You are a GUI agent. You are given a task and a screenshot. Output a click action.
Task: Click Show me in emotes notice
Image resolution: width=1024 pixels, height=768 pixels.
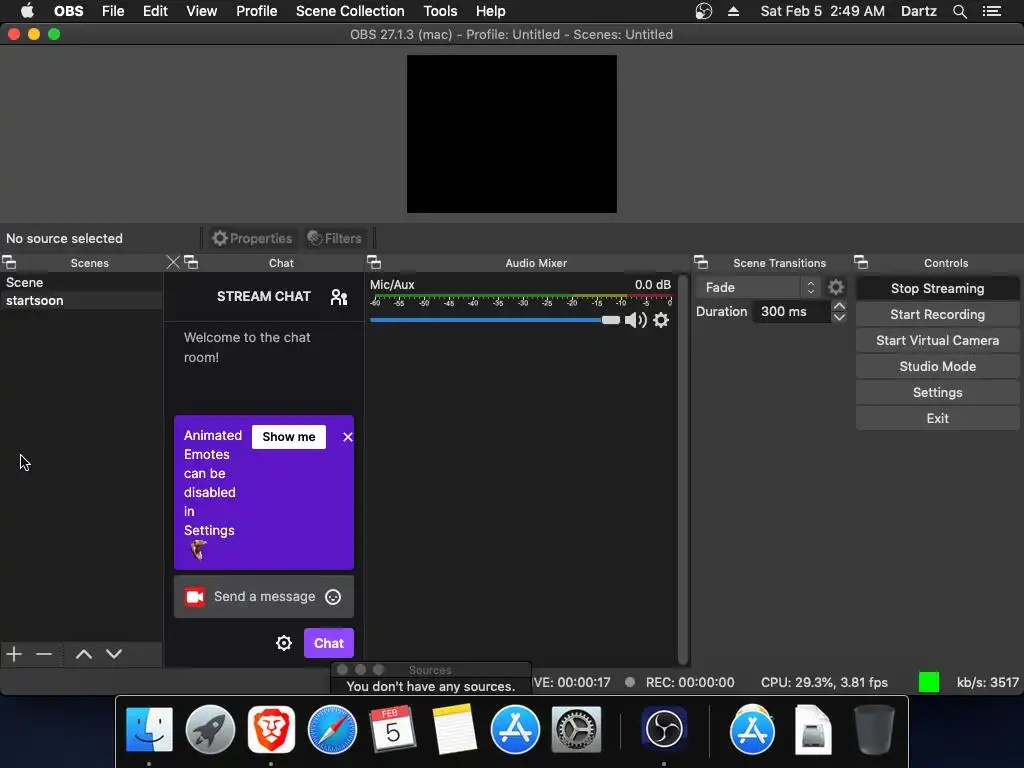pos(289,437)
